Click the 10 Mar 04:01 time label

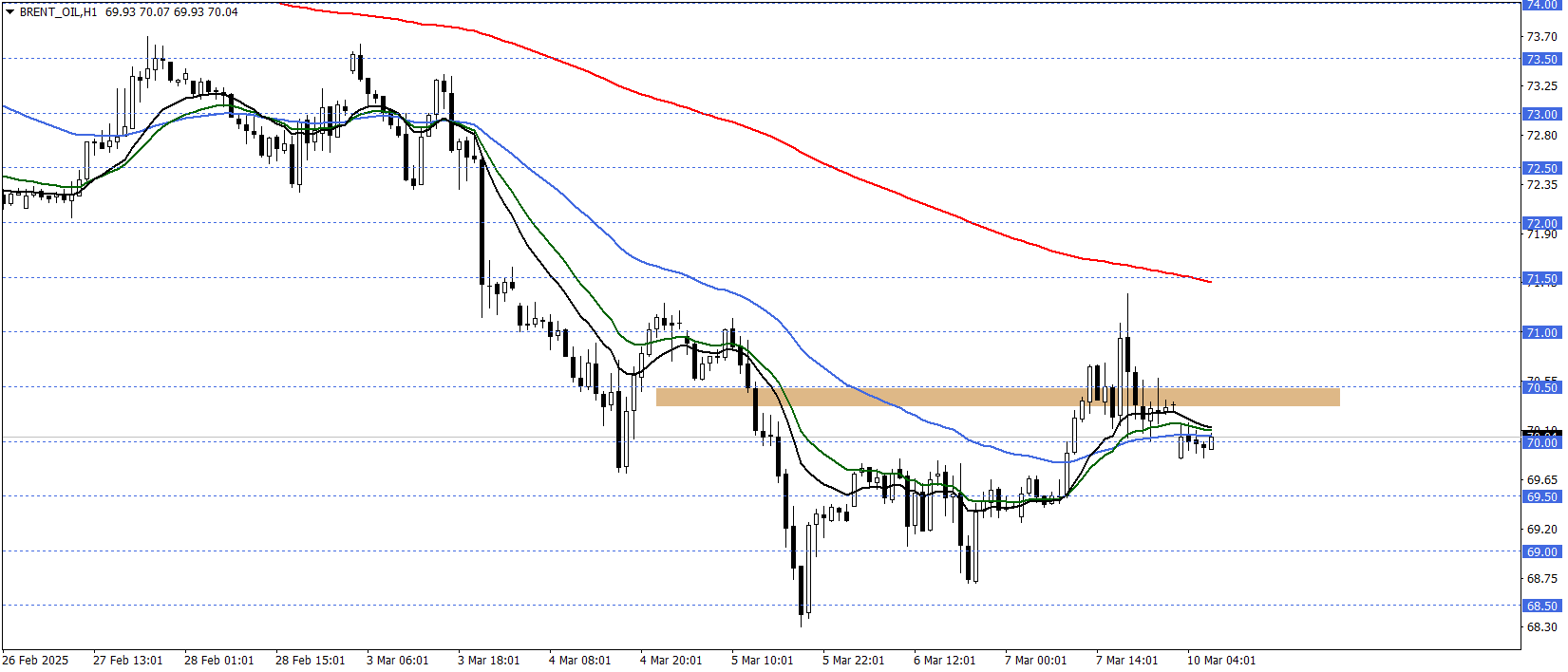1221,660
